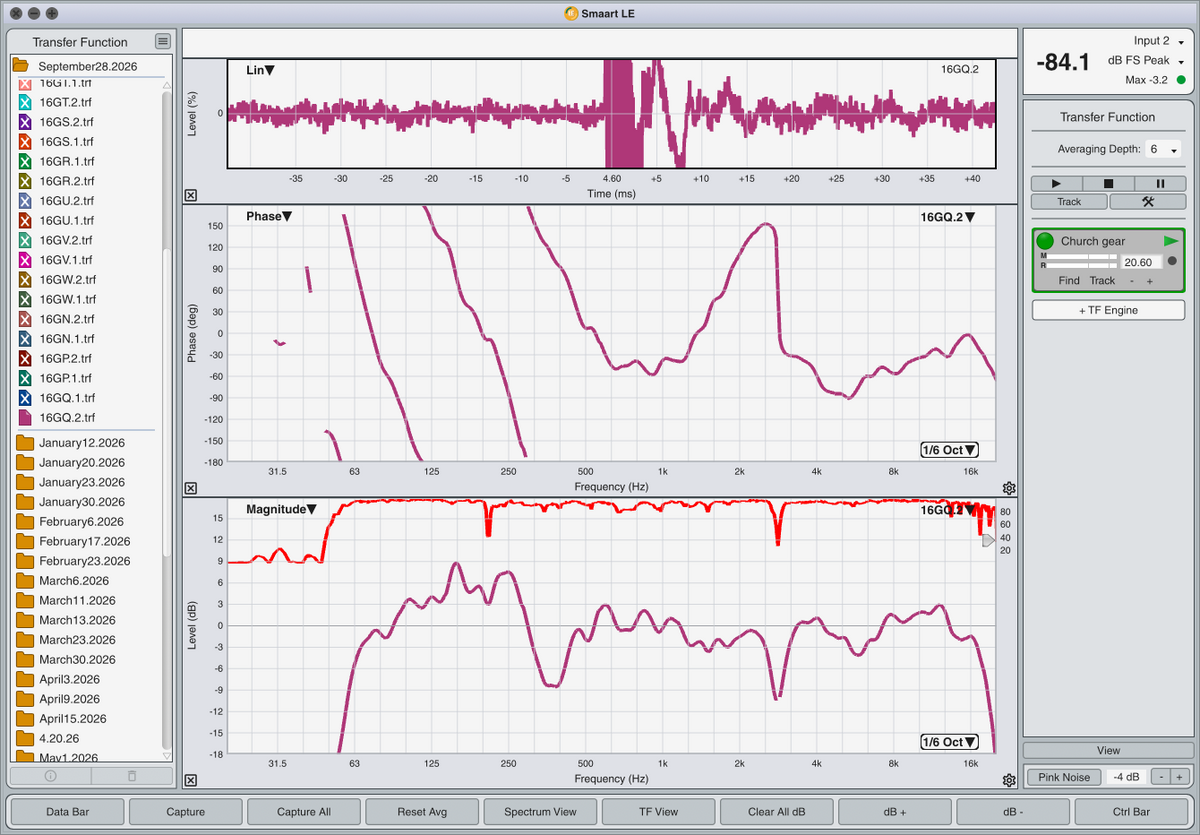The width and height of the screenshot is (1200, 835).
Task: Click the info icon below the file list
Action: click(50, 775)
